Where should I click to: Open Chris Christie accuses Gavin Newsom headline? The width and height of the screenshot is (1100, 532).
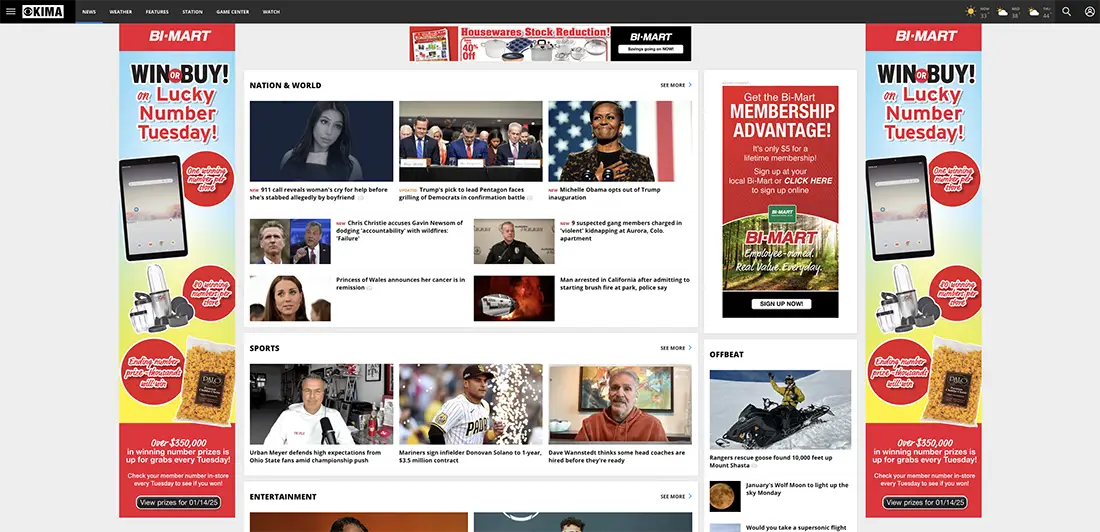pyautogui.click(x=400, y=230)
